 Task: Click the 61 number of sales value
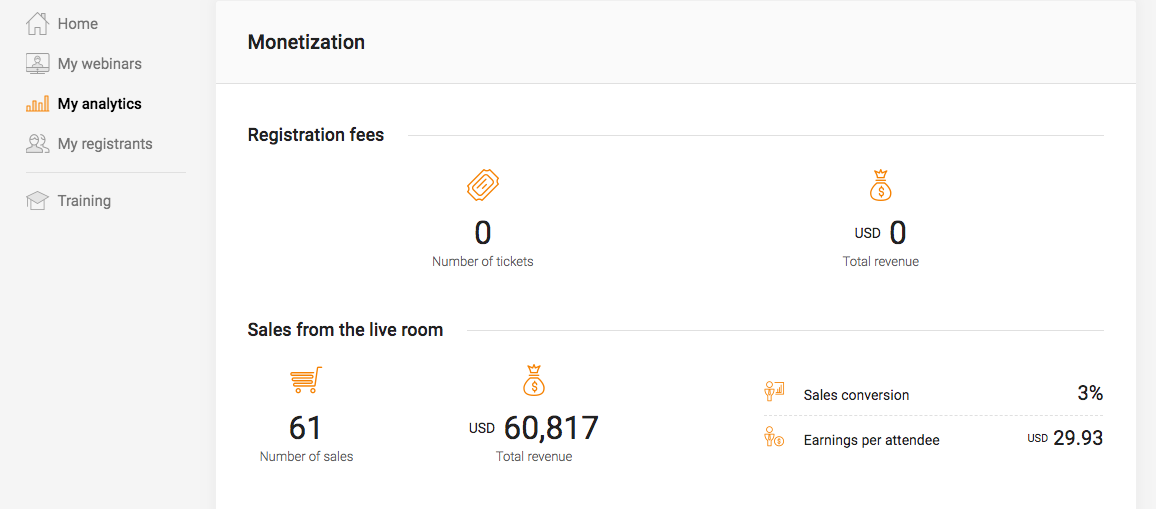pyautogui.click(x=306, y=428)
